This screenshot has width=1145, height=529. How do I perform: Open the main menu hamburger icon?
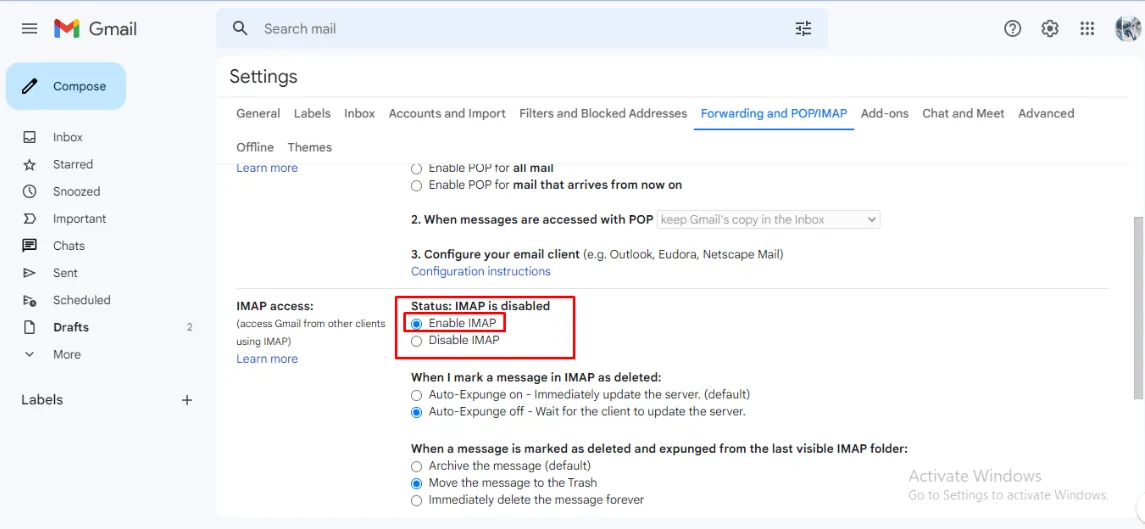point(29,29)
